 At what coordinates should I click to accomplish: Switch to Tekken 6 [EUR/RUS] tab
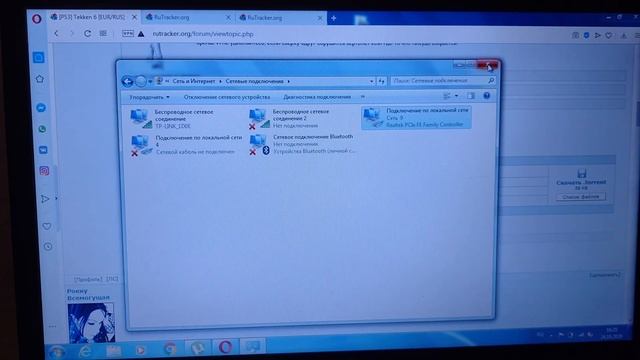coord(91,17)
